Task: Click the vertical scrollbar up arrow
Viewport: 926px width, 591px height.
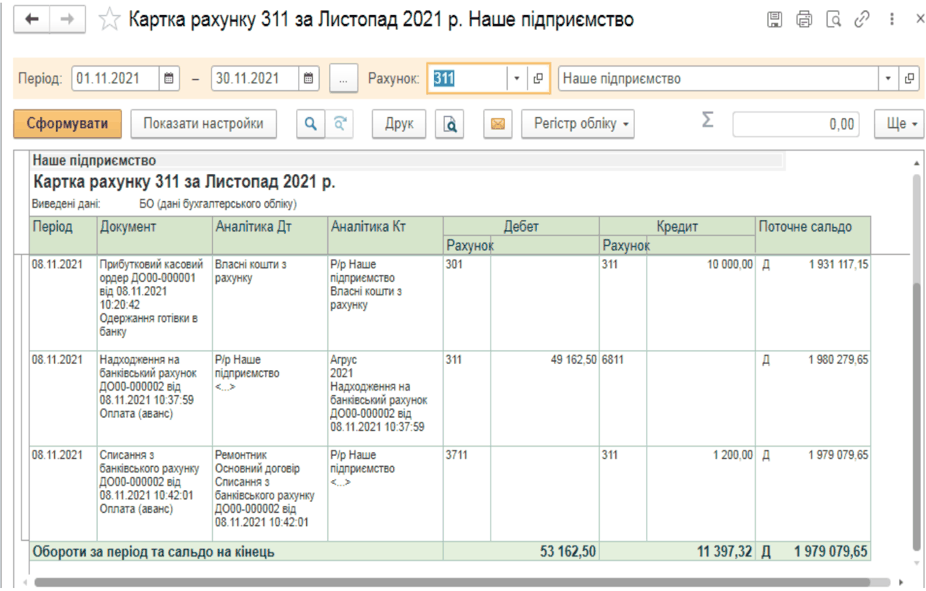Action: [917, 162]
